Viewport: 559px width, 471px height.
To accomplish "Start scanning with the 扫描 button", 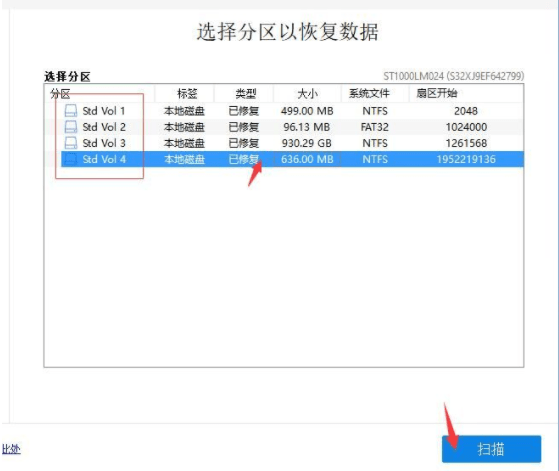I will tap(491, 449).
